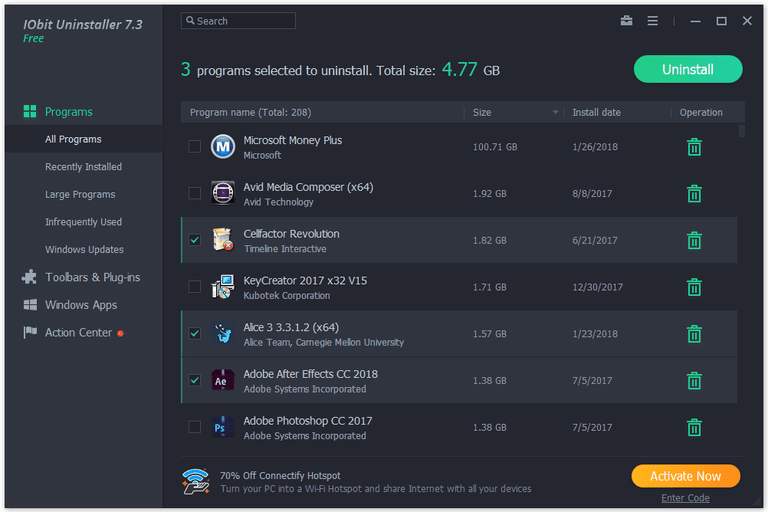
Task: Uncheck the Alice 3 3.3.1.2 checkbox
Action: coord(194,333)
